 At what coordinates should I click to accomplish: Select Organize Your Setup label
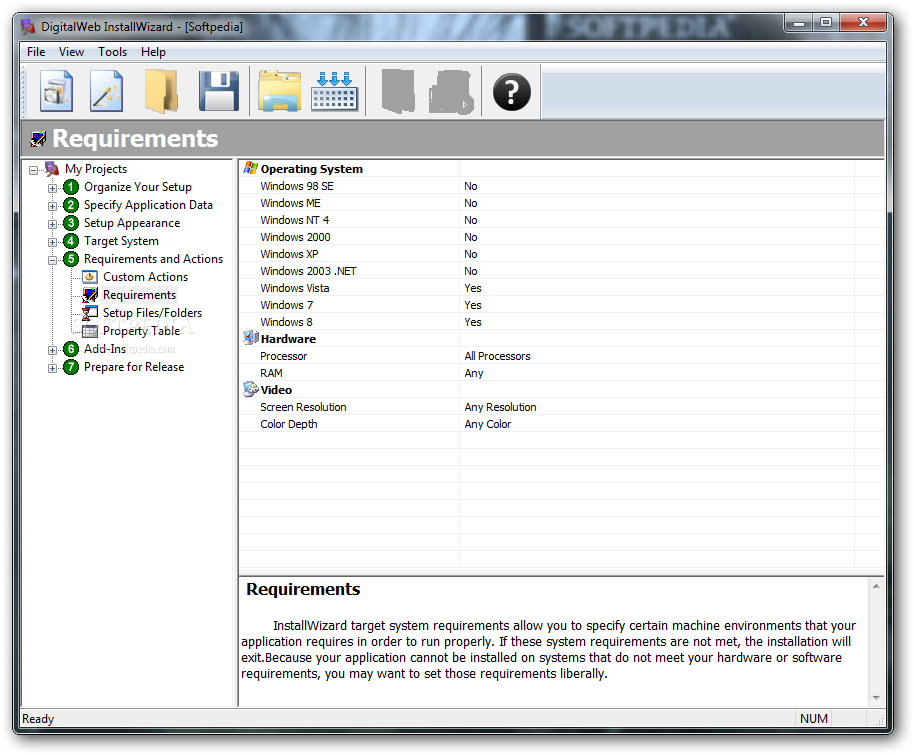tap(138, 187)
